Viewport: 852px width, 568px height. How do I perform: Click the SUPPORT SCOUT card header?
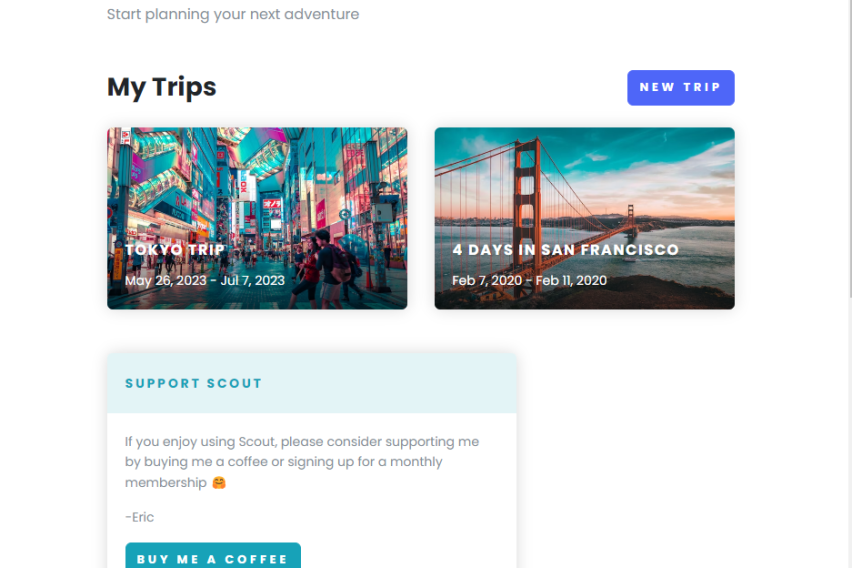(x=311, y=383)
